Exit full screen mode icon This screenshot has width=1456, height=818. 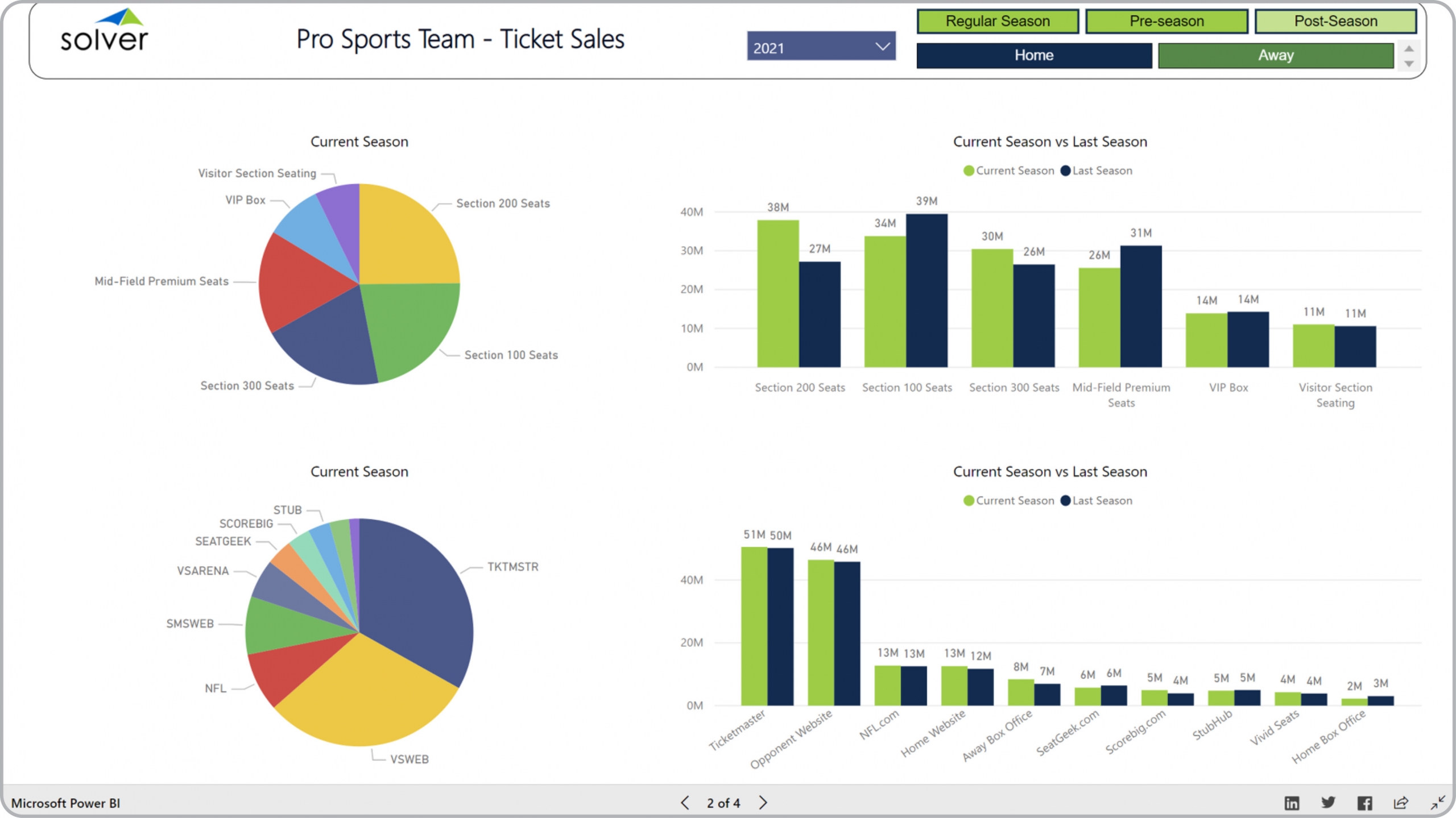tap(1437, 803)
